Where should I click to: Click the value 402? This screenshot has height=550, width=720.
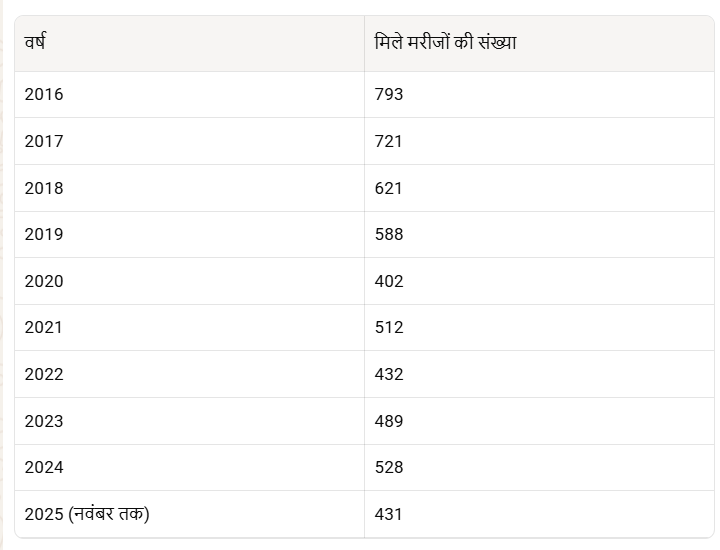(389, 281)
